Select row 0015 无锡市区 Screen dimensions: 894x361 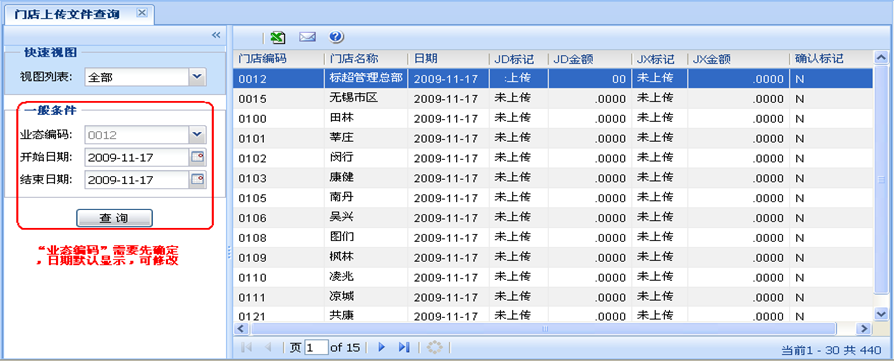(x=553, y=99)
